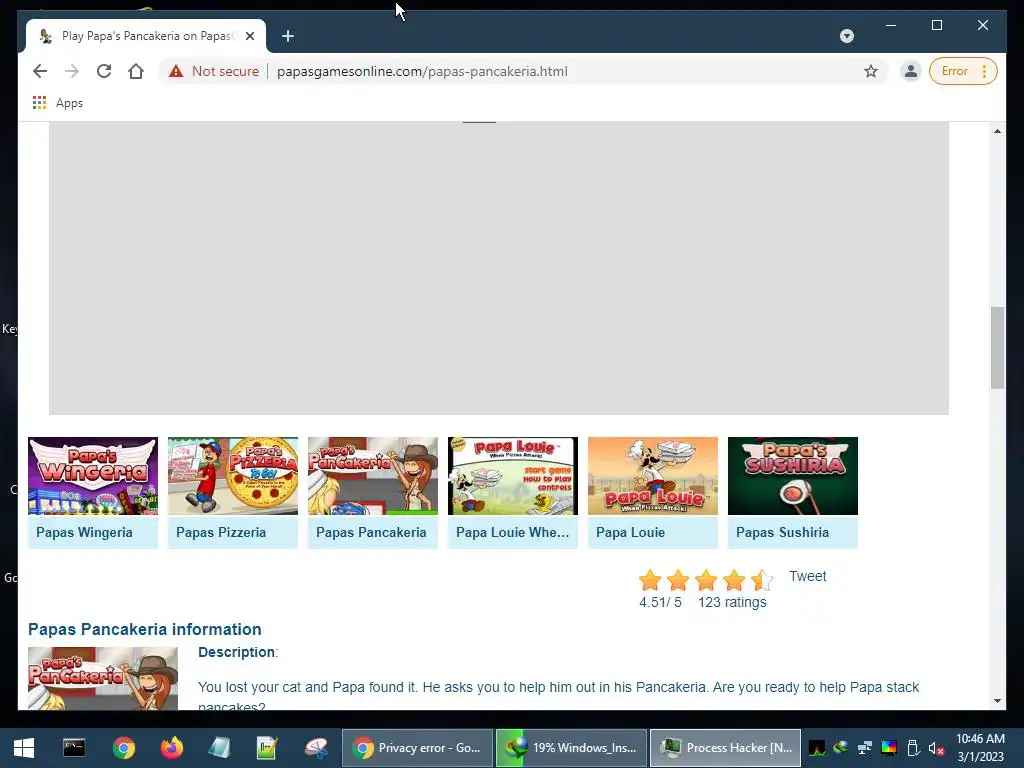Go back to the previous page

(40, 71)
